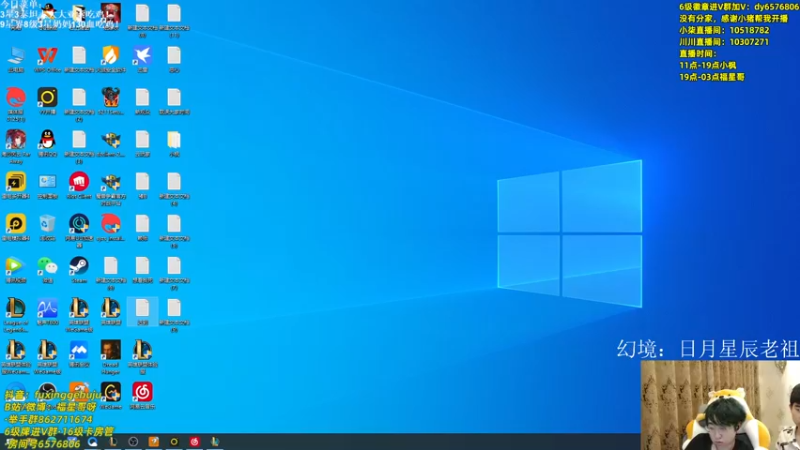
Task: Launch the WeGame desktop shortcut
Action: coord(111,392)
